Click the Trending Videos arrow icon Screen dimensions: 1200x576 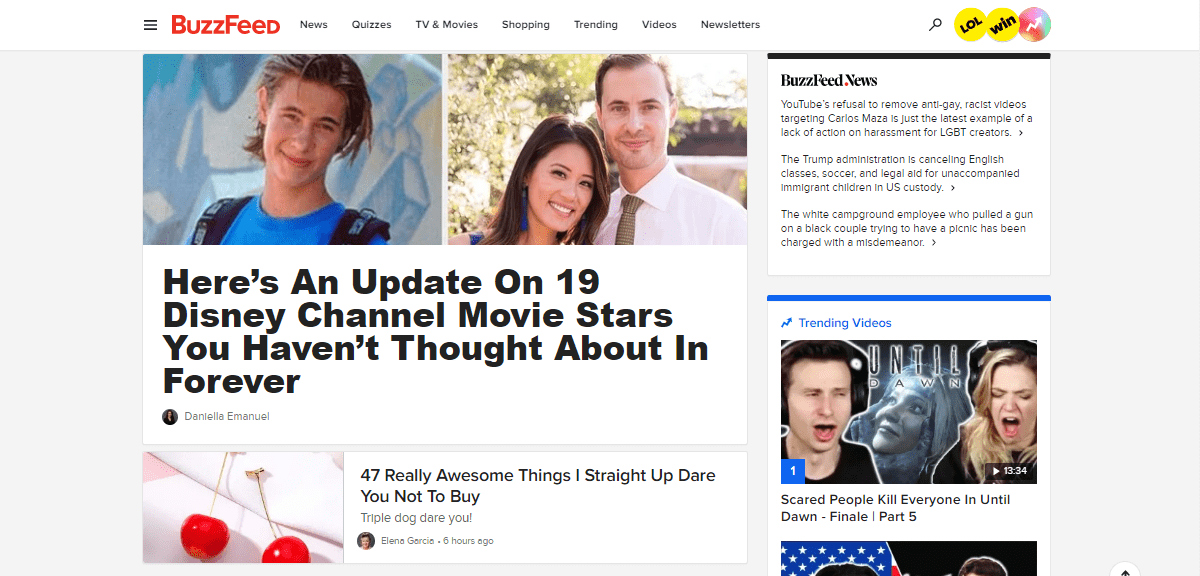(x=786, y=322)
